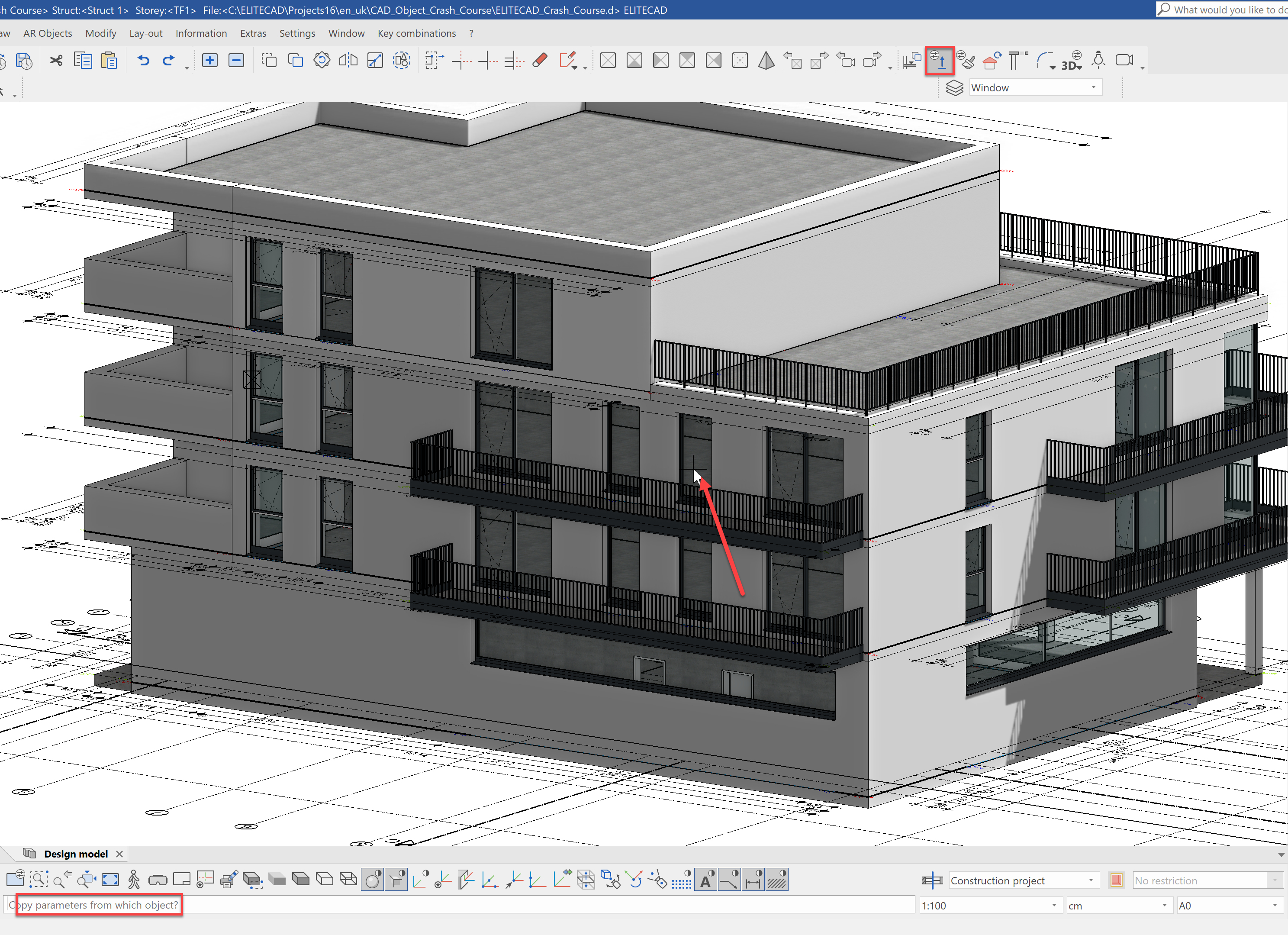Select the wireframe cube display mode
Image resolution: width=1288 pixels, height=935 pixels.
pos(348,879)
